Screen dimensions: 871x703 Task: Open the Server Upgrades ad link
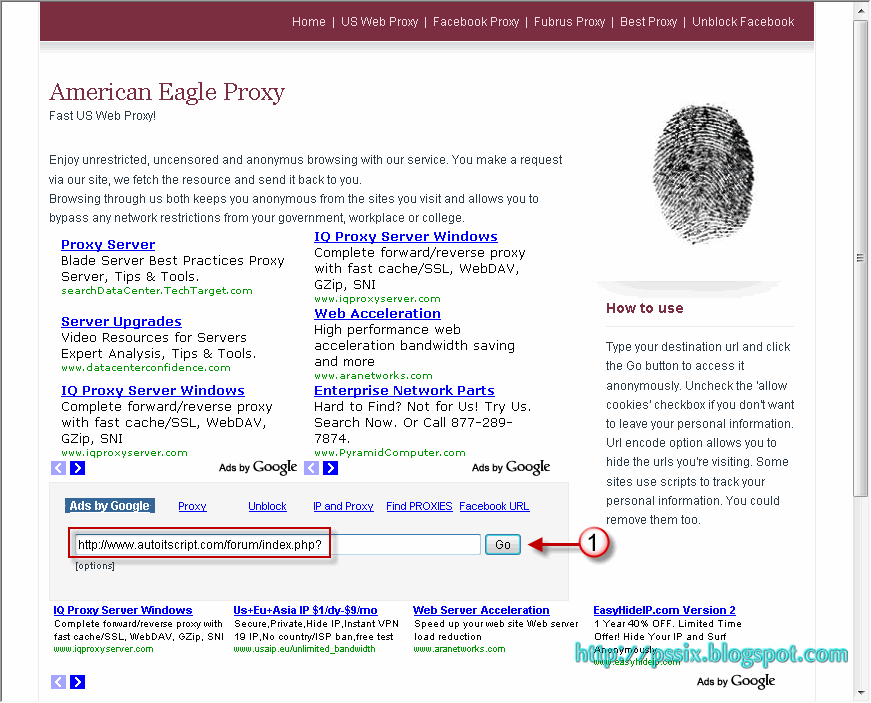click(x=121, y=322)
